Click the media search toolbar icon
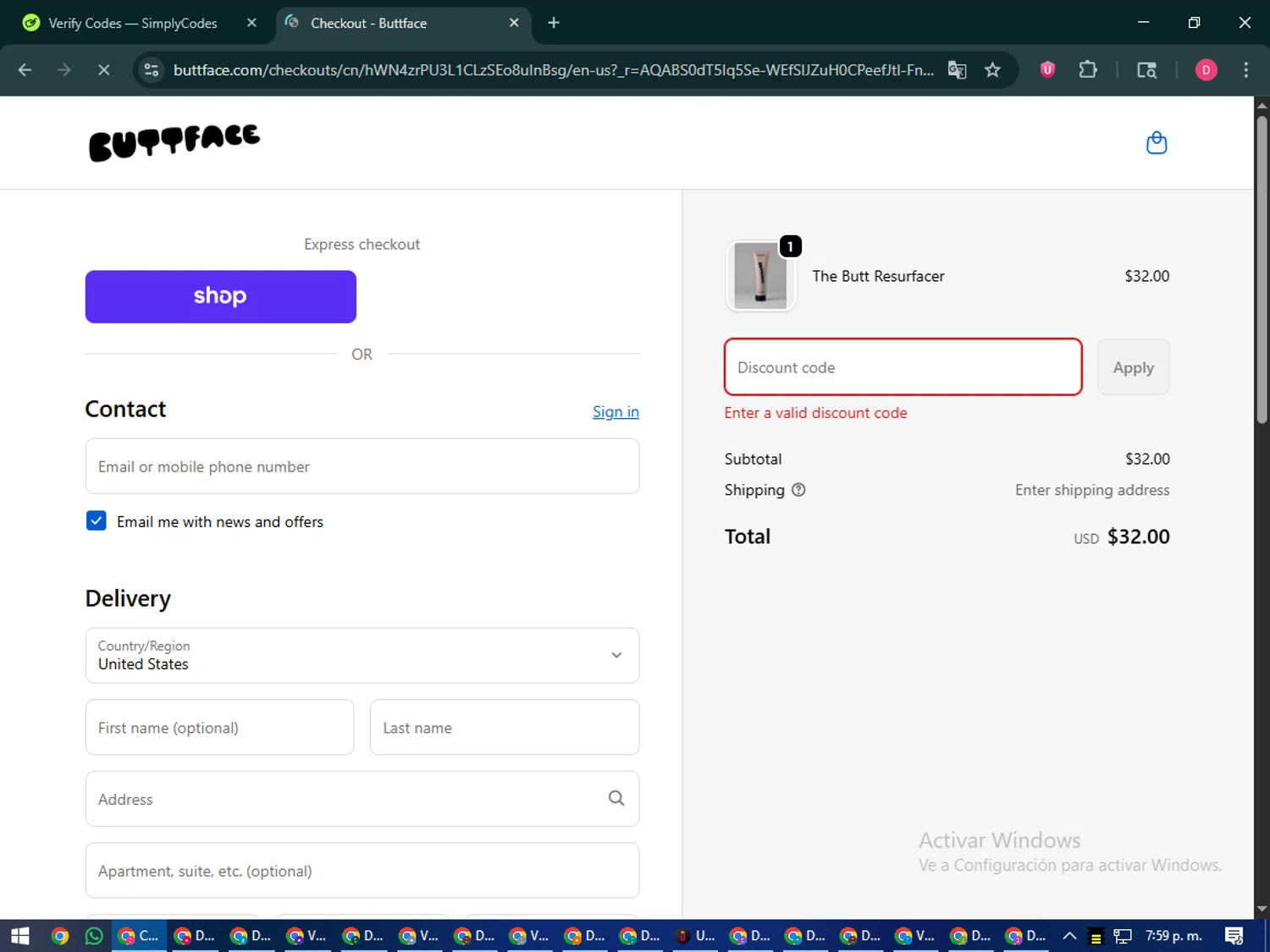 (x=1146, y=70)
